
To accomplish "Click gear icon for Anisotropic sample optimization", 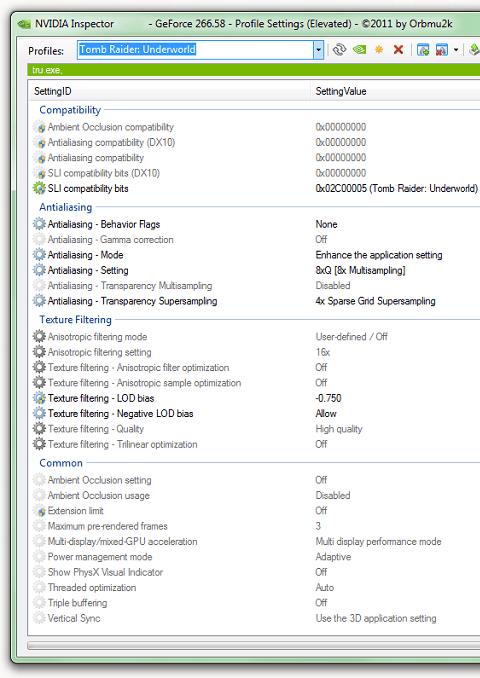I will click(x=39, y=383).
